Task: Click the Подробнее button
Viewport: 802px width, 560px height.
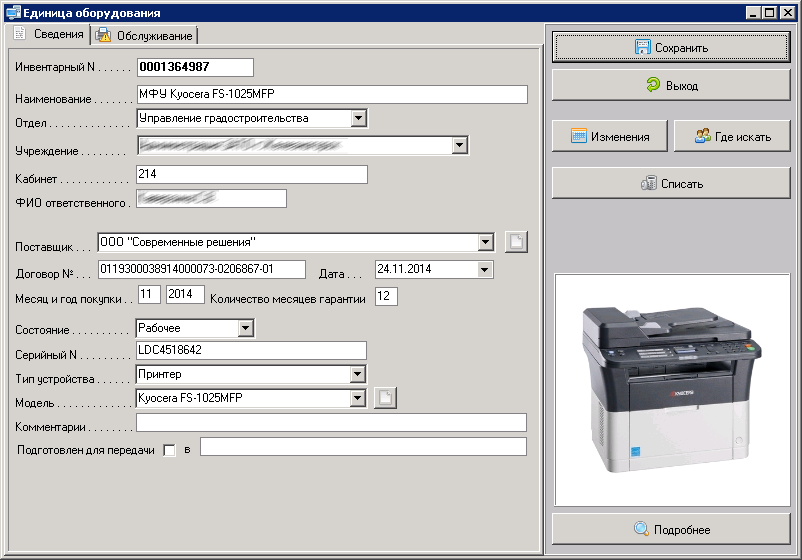Action: point(671,529)
